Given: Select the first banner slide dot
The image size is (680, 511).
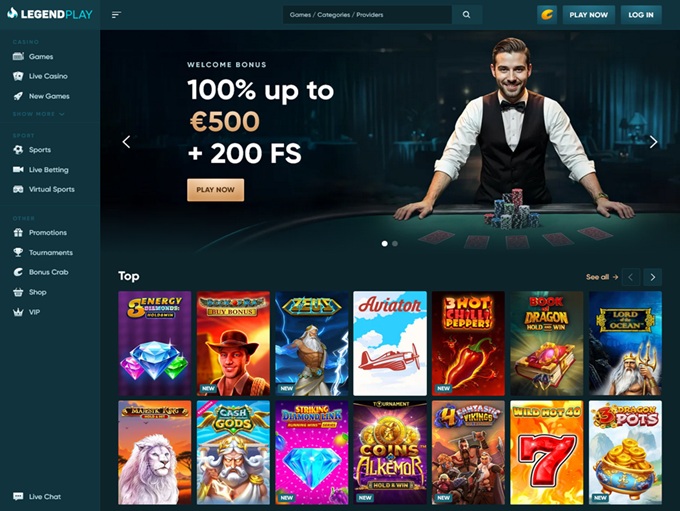Looking at the screenshot, I should 385,244.
